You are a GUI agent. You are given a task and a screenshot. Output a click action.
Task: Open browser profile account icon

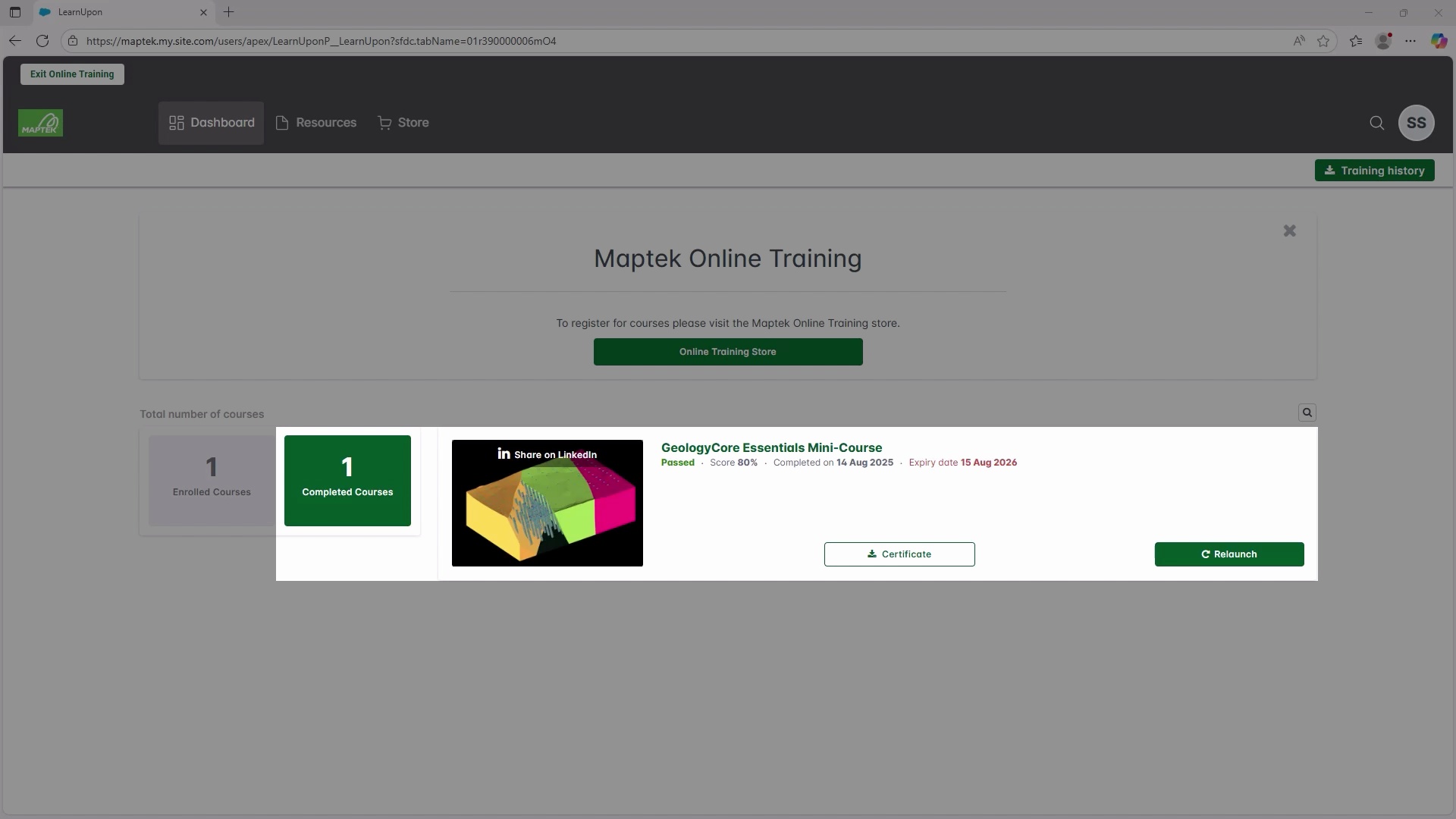1383,41
